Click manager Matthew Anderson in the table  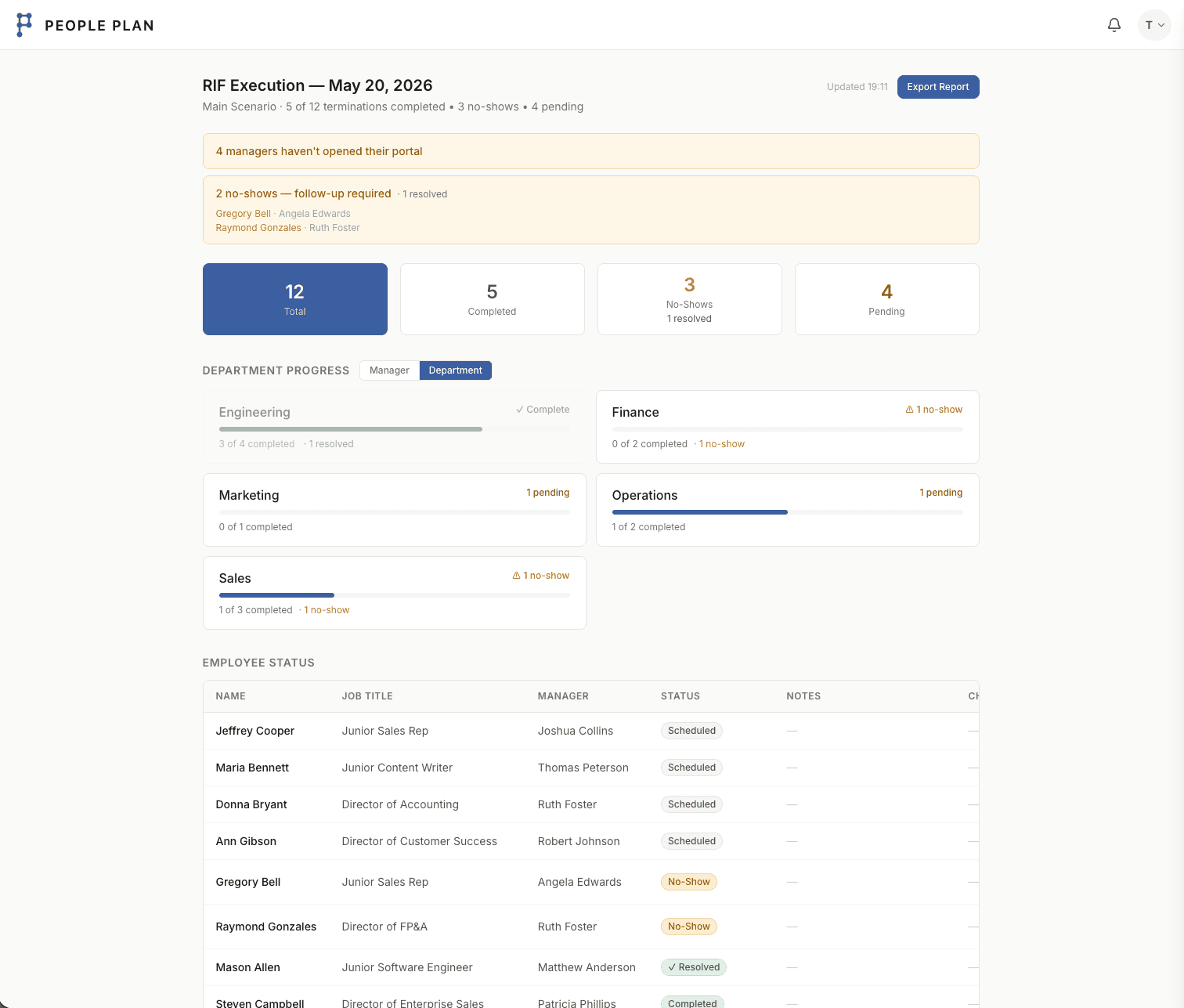pos(587,967)
